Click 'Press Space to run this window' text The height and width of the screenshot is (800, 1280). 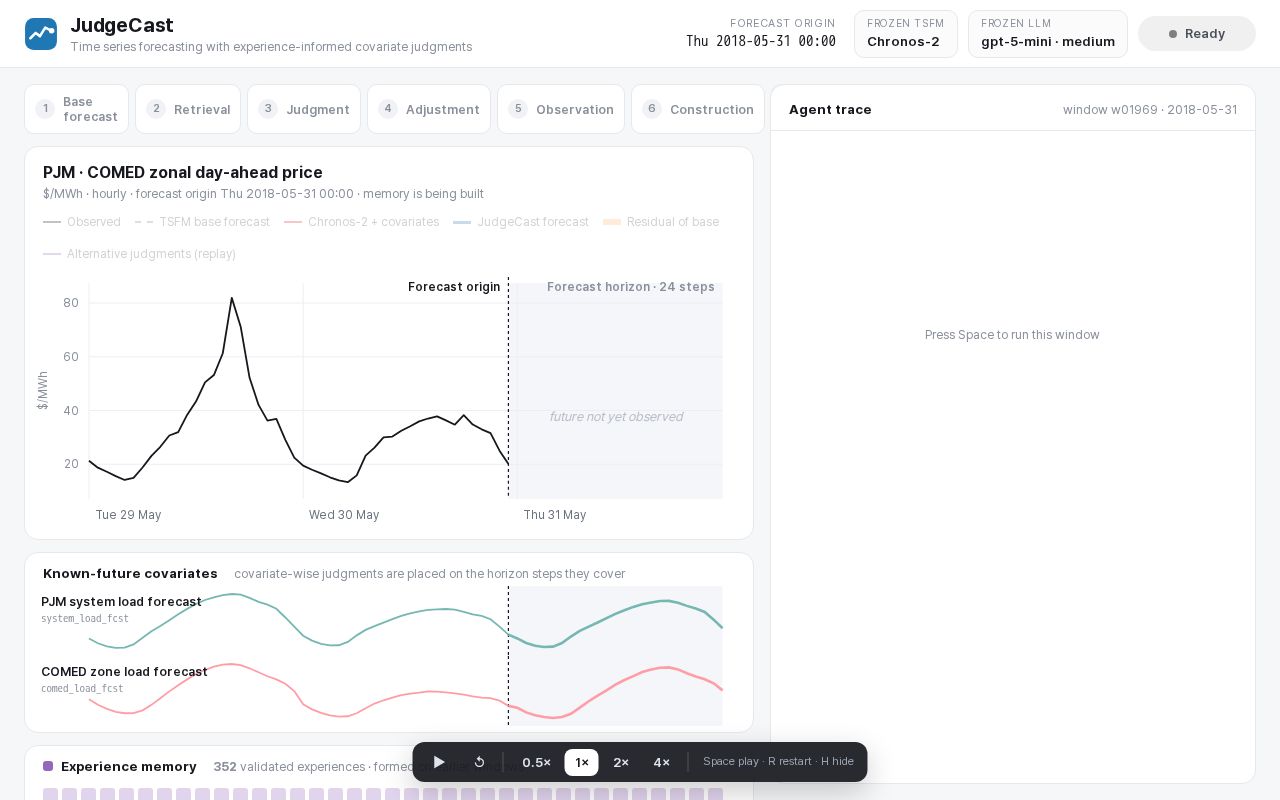(1012, 335)
